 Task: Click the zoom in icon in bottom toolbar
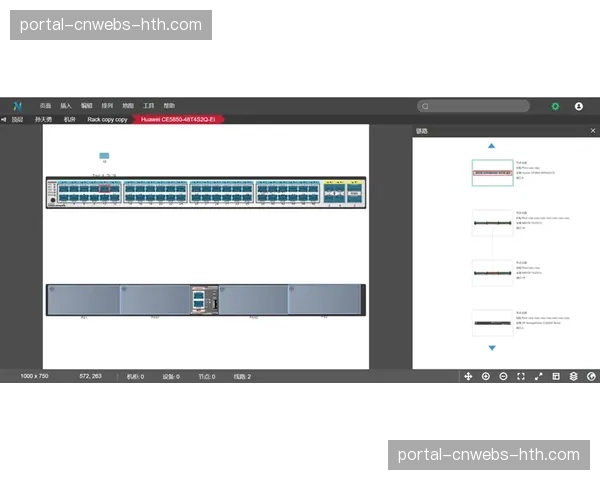(486, 377)
